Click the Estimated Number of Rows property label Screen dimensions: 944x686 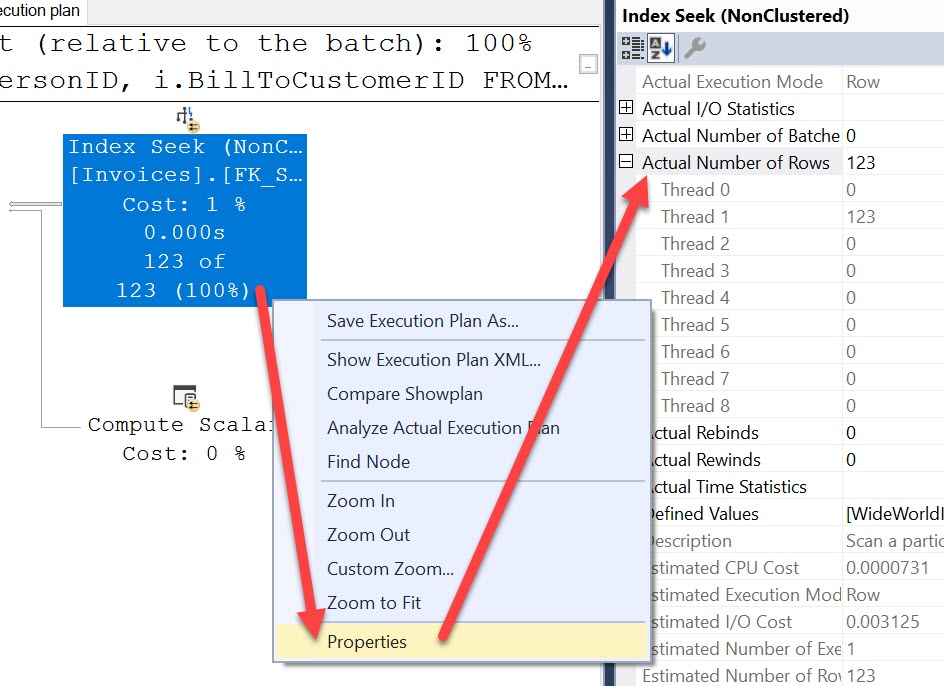(x=742, y=675)
